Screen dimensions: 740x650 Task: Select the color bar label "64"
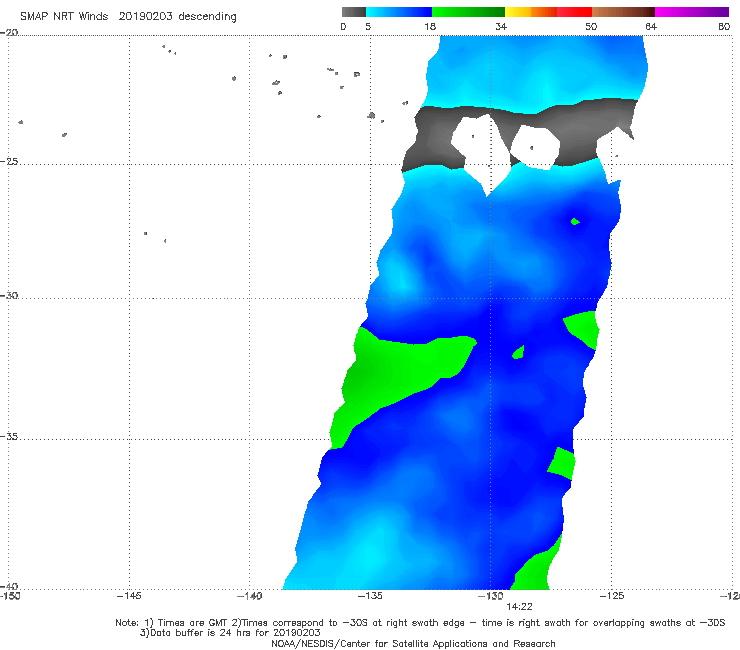(x=651, y=27)
